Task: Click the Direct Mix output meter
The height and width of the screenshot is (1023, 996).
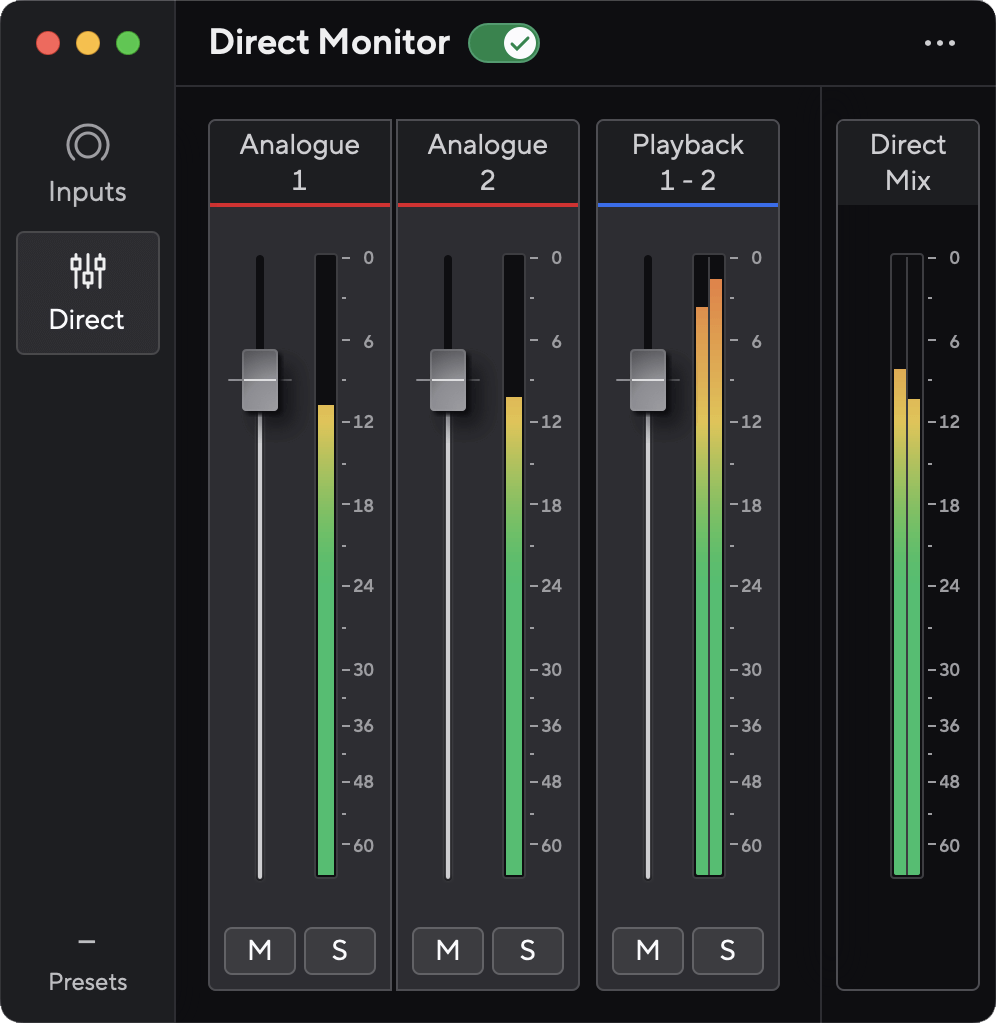Action: (x=906, y=600)
